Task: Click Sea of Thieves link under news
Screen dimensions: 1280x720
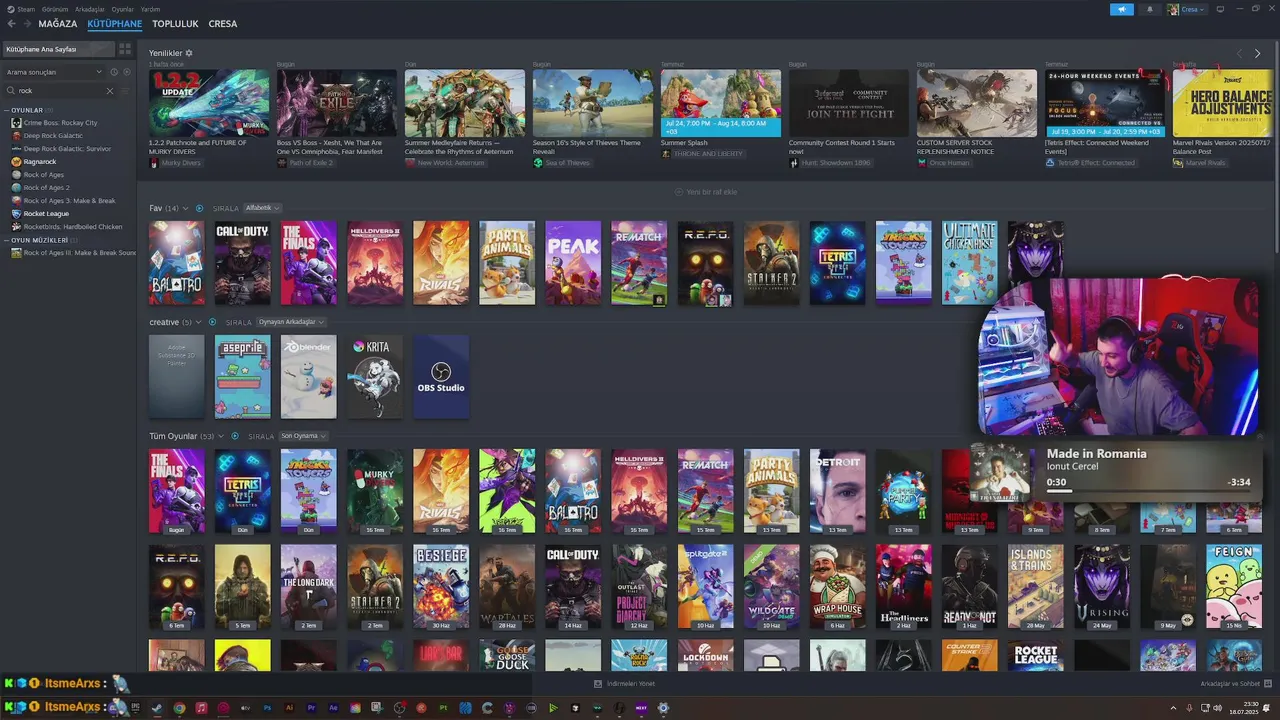Action: coord(566,162)
